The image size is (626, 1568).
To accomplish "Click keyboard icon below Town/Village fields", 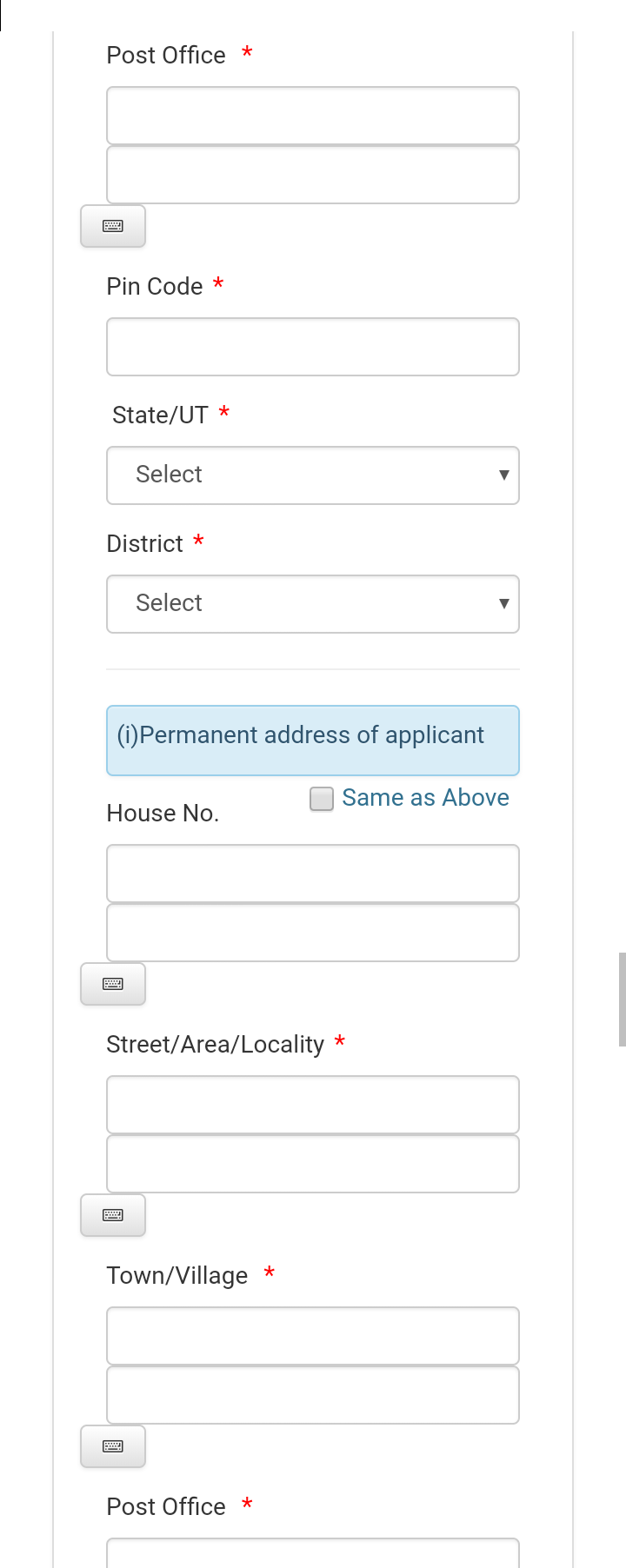I will coord(113,1446).
